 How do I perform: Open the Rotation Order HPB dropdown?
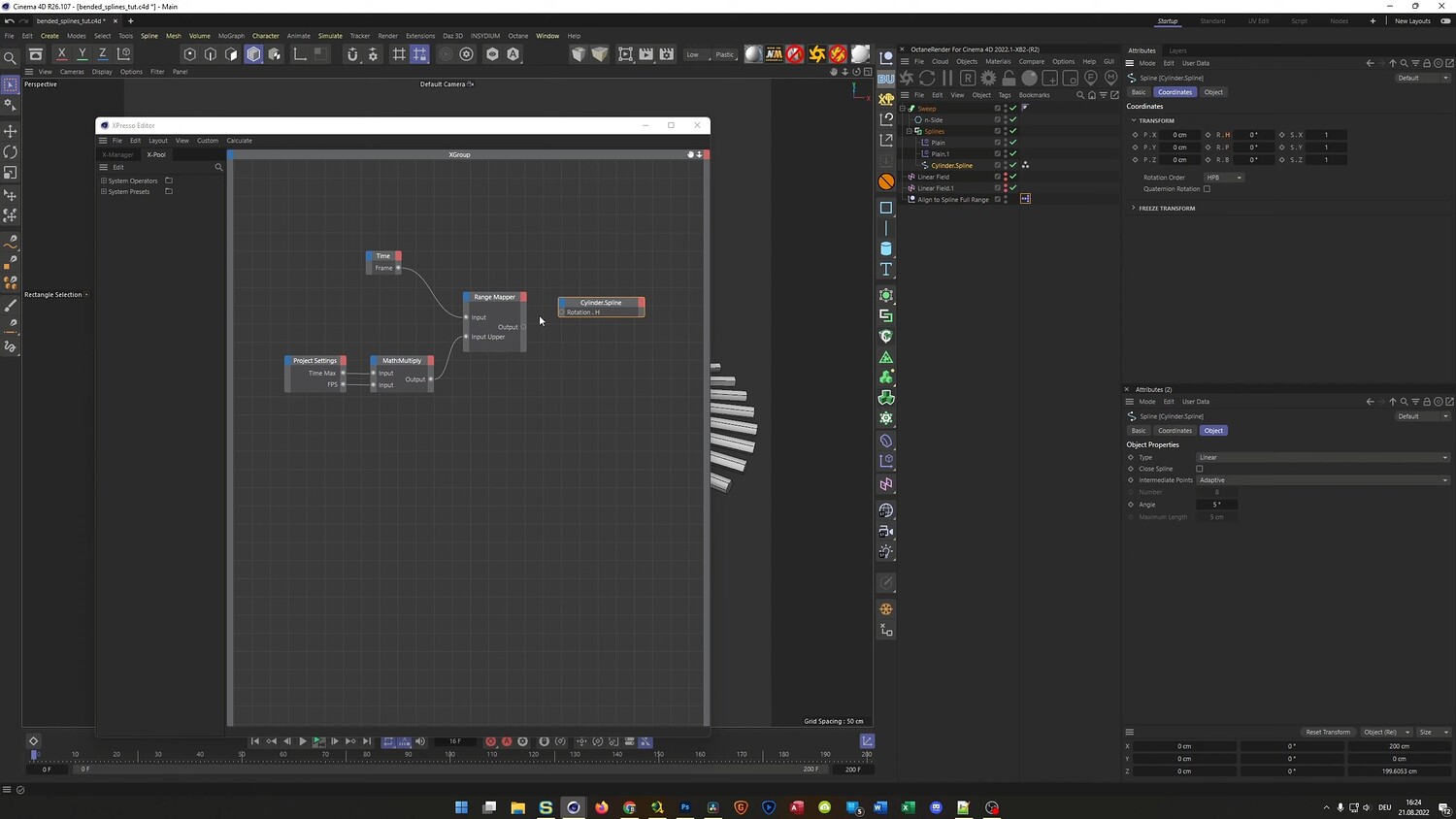click(x=1224, y=178)
